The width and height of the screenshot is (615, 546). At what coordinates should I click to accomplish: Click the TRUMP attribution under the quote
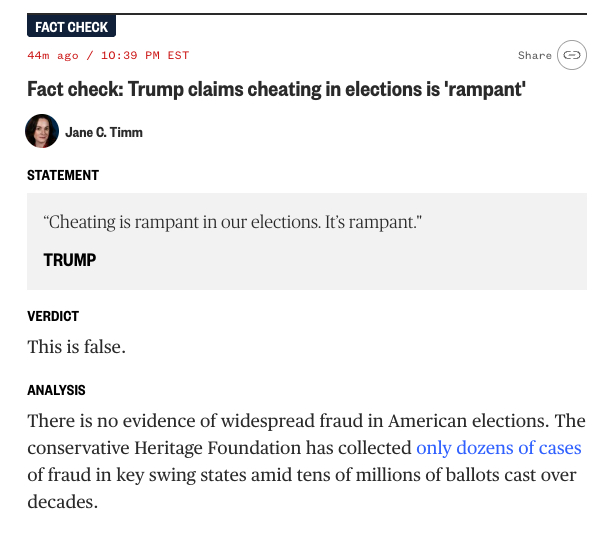70,260
